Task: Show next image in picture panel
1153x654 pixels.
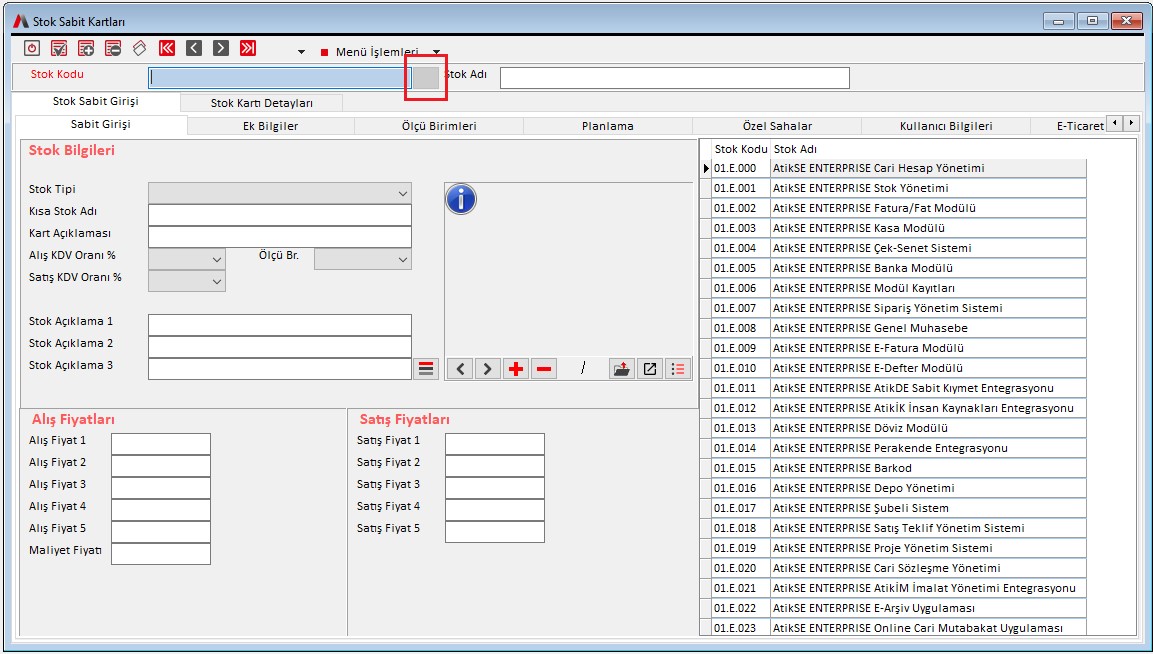Action: (488, 369)
